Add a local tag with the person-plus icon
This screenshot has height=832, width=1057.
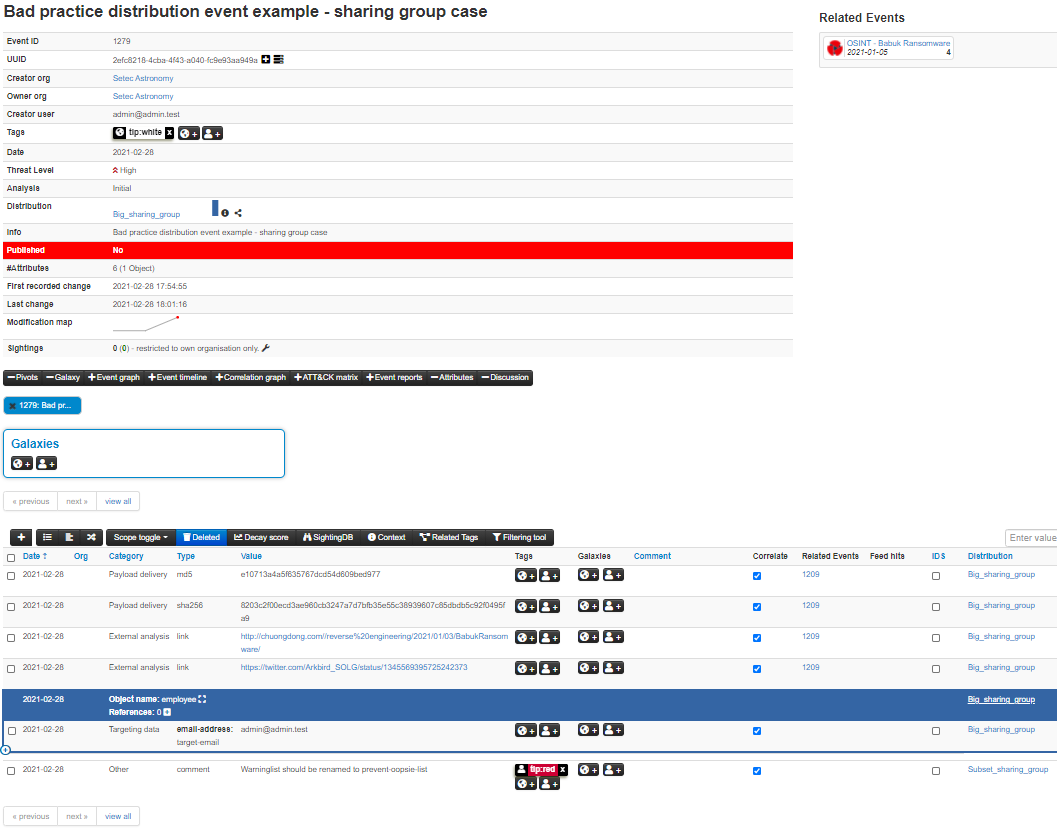point(212,132)
